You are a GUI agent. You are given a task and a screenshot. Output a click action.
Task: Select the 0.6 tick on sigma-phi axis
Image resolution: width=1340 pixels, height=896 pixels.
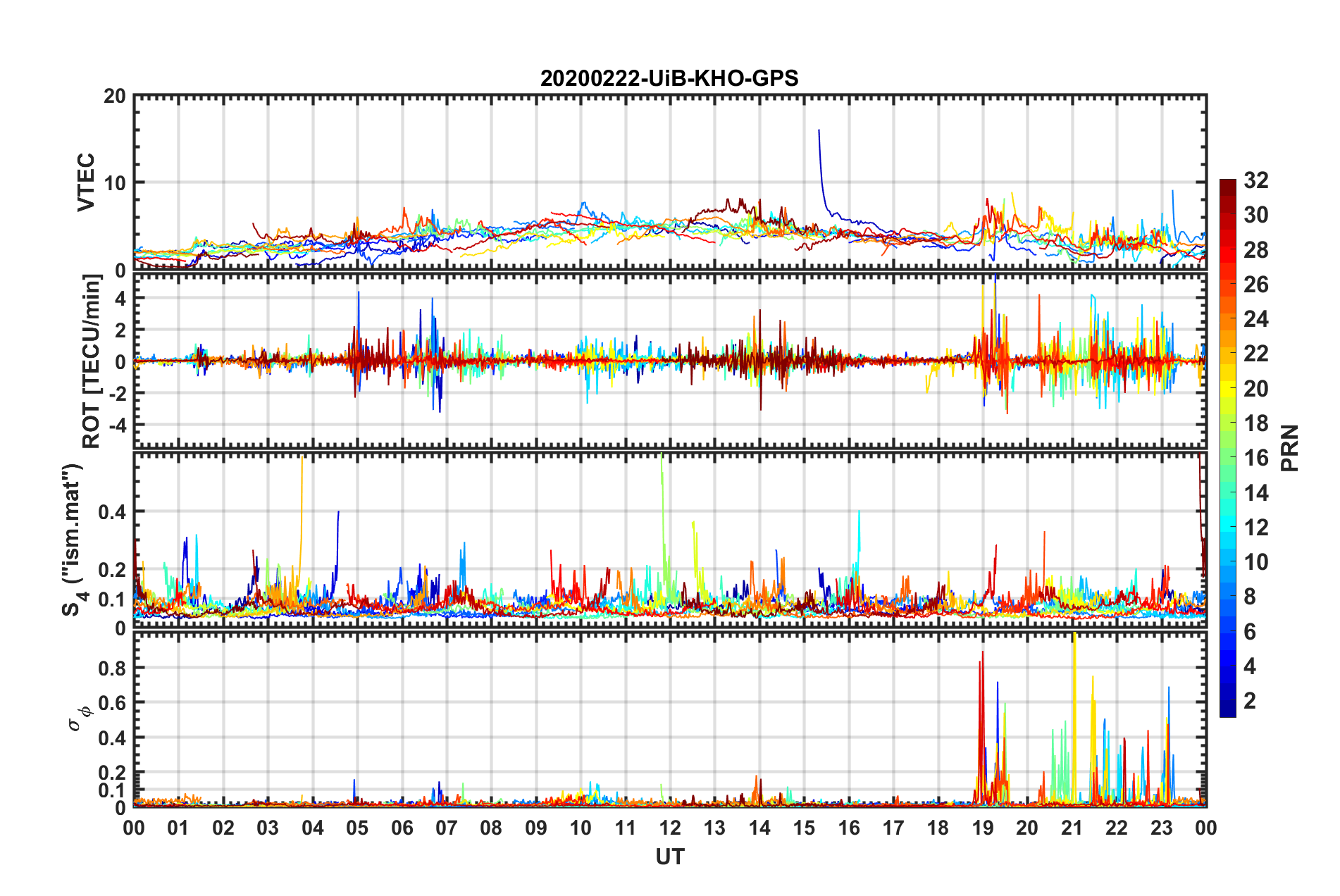pos(111,703)
